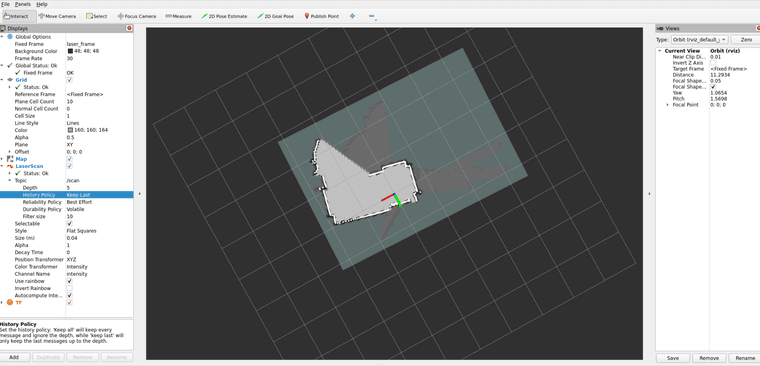Click the Global Options gear icon

coord(10,37)
